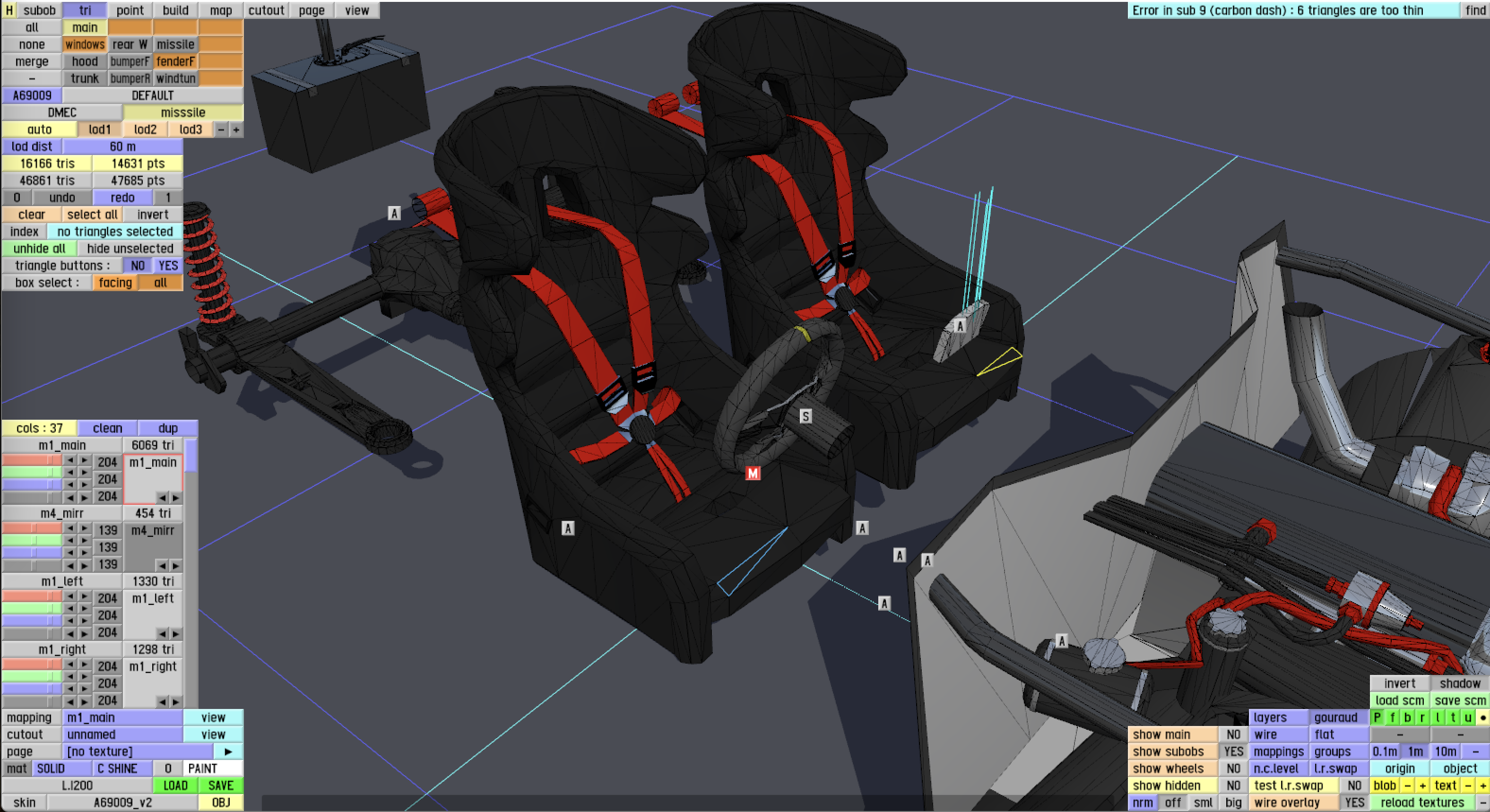Switch to front view 'f' button
The height and width of the screenshot is (812, 1490).
pyautogui.click(x=1392, y=717)
